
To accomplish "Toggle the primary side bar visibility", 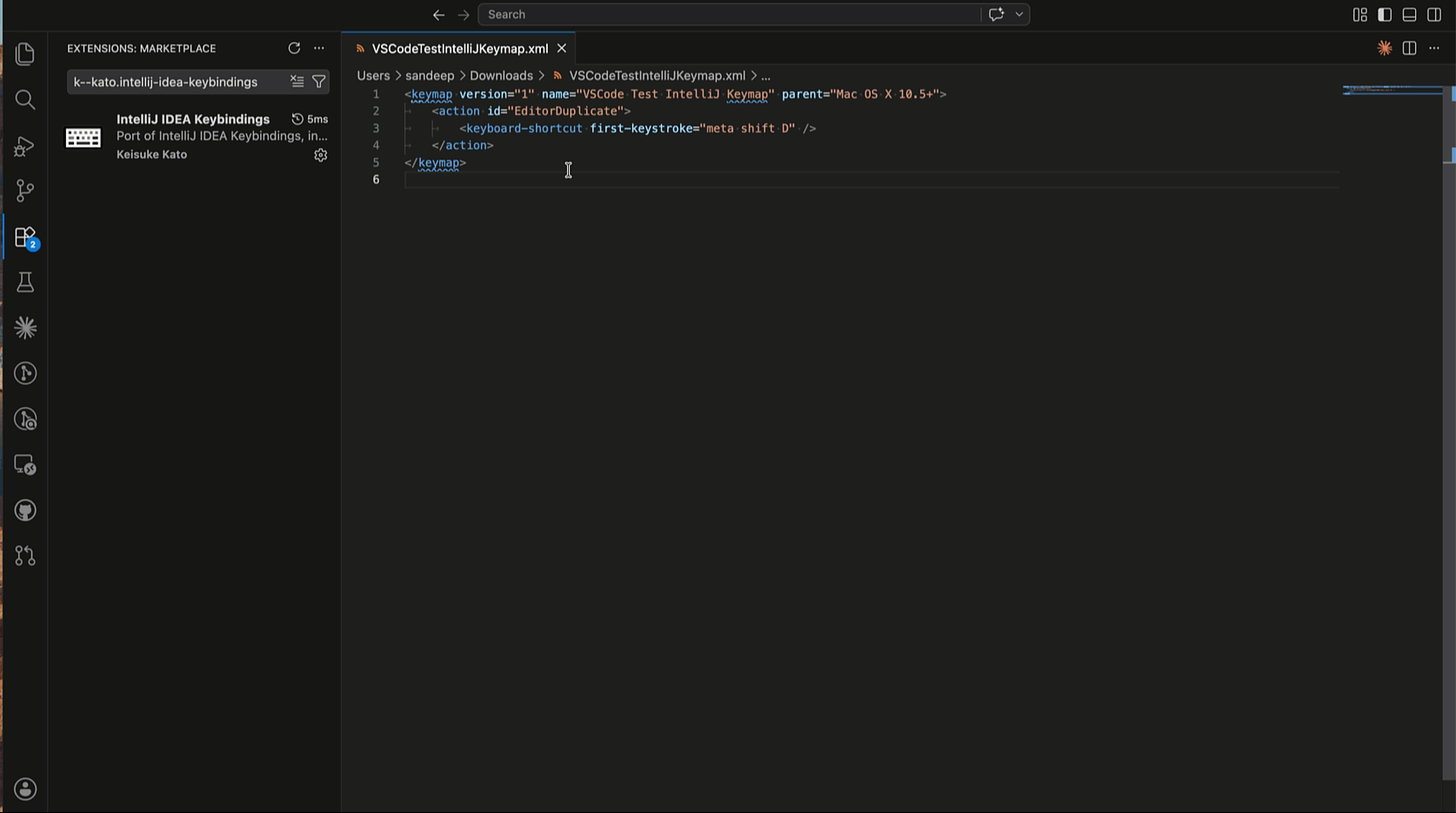I will (x=1385, y=15).
